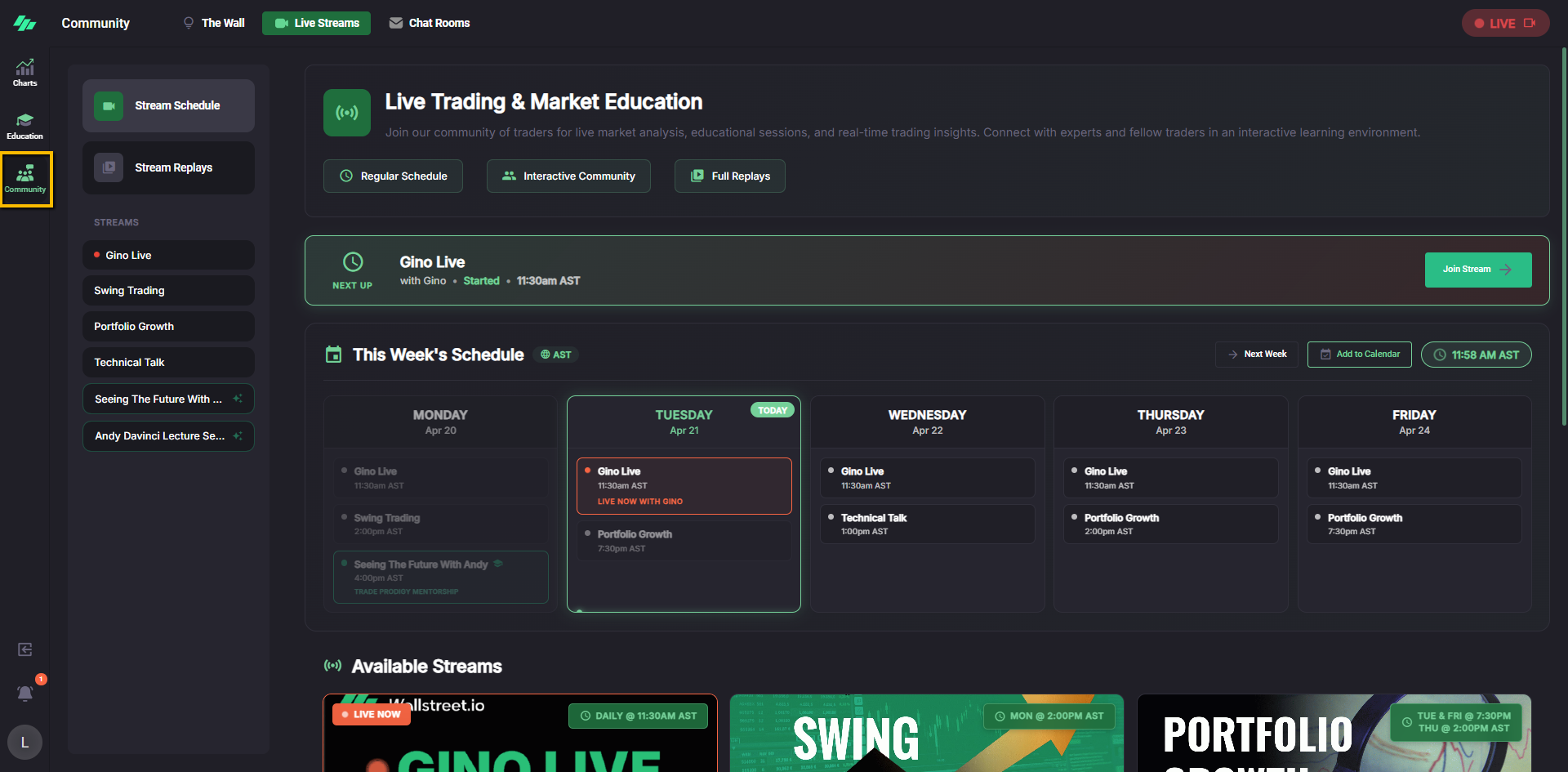This screenshot has height=772, width=1568.
Task: Select Stream Replays in sidebar
Action: point(168,167)
